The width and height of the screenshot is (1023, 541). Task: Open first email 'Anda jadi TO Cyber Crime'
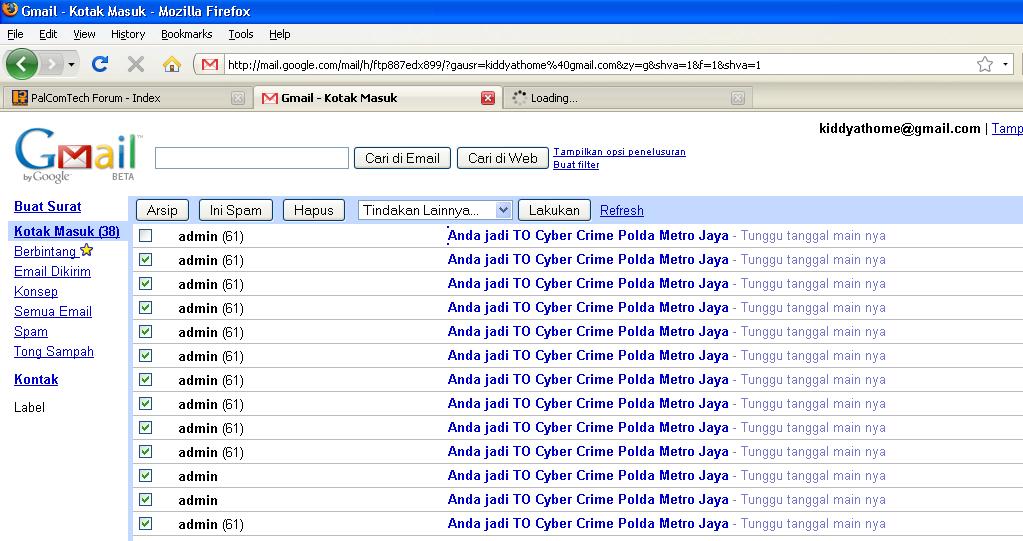[x=588, y=236]
